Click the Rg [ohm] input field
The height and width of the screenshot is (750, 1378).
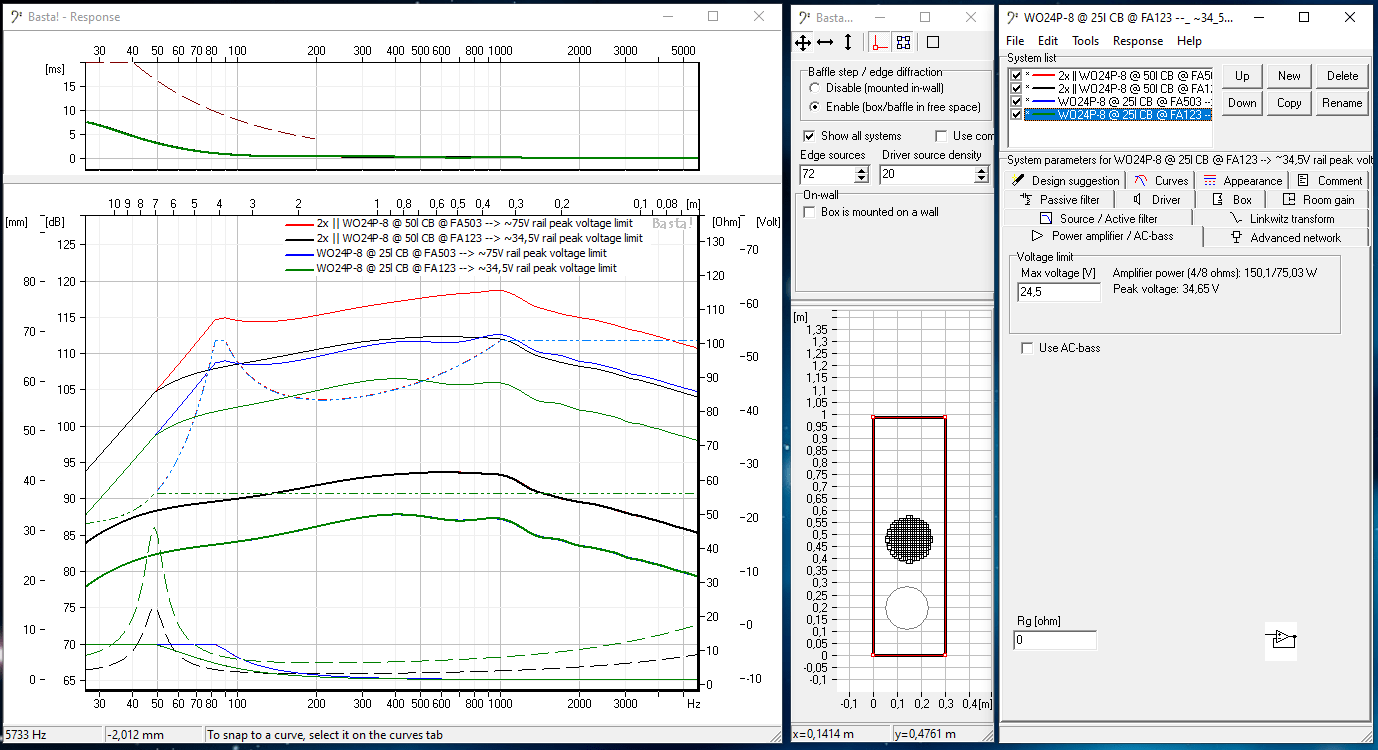[1055, 640]
